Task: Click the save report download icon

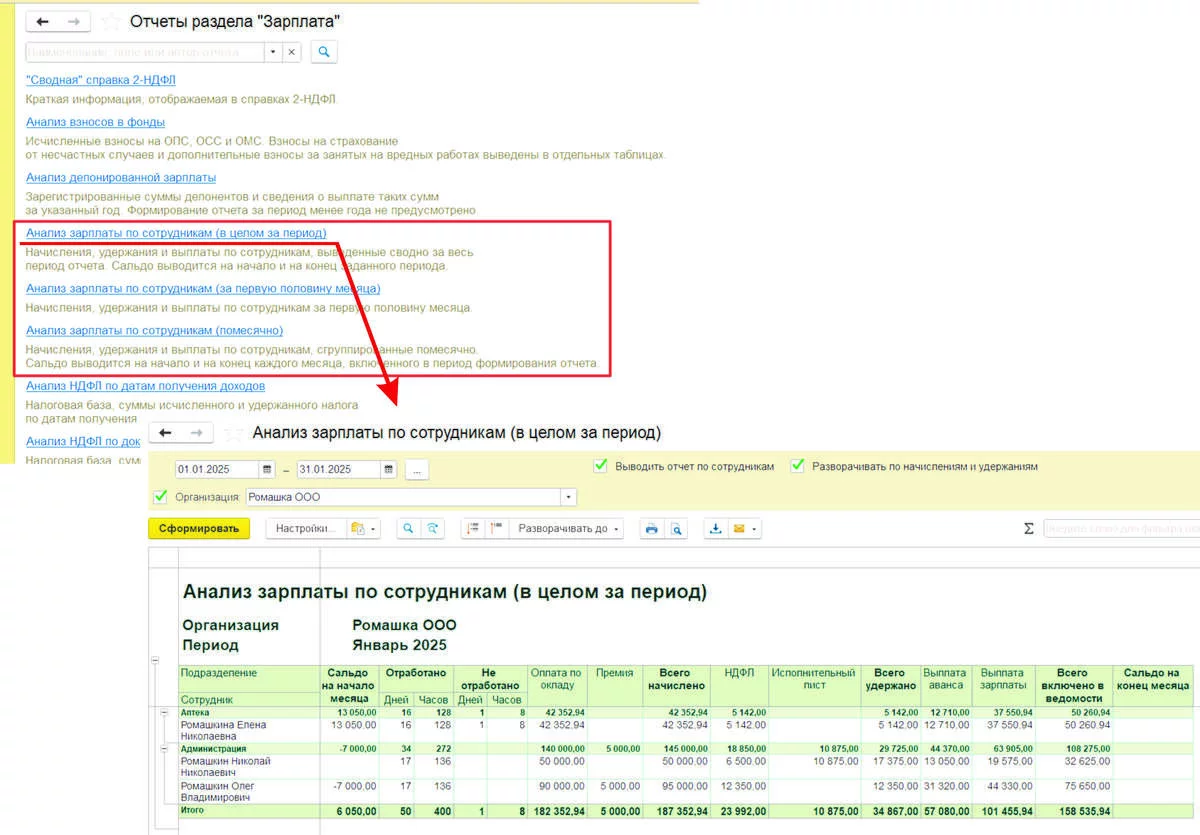Action: 716,529
